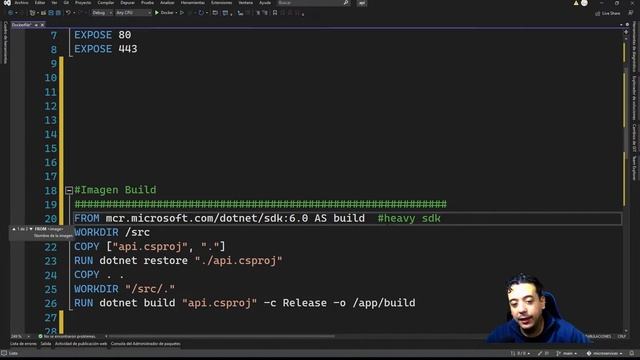
Task: Click 'RUN dotnet build' line 26 text
Action: point(244,303)
